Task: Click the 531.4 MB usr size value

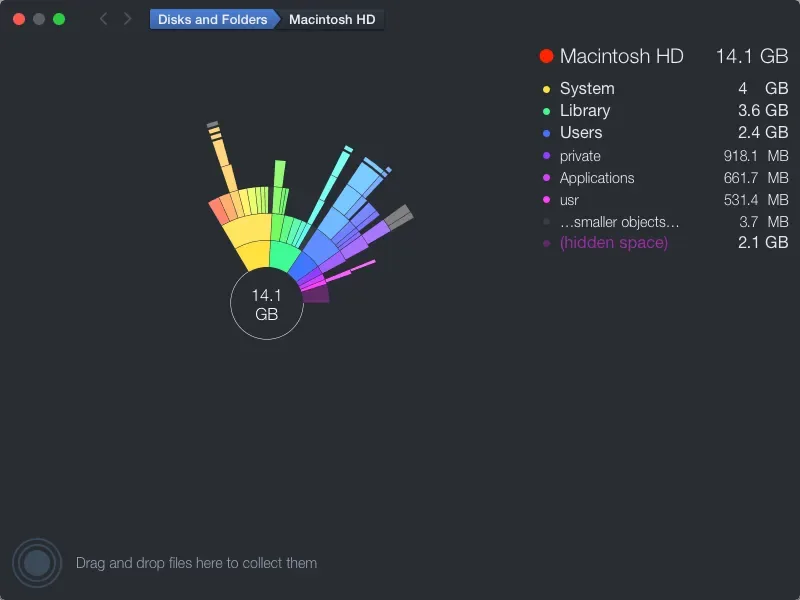Action: (756, 199)
